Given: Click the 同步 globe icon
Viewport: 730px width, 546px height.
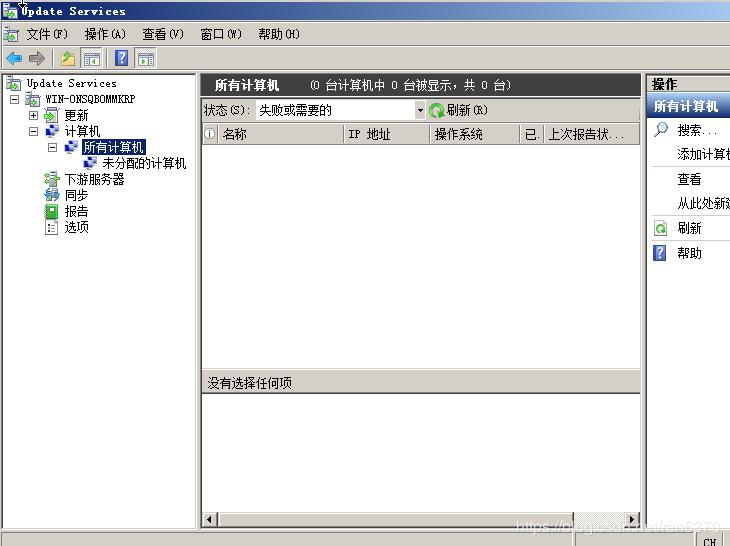Looking at the screenshot, I should coord(52,195).
